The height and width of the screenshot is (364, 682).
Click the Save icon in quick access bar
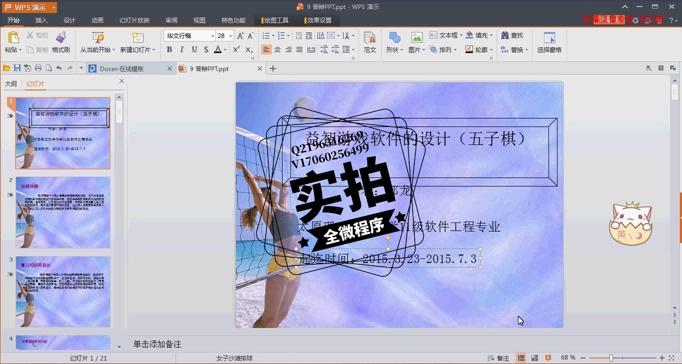[x=17, y=68]
